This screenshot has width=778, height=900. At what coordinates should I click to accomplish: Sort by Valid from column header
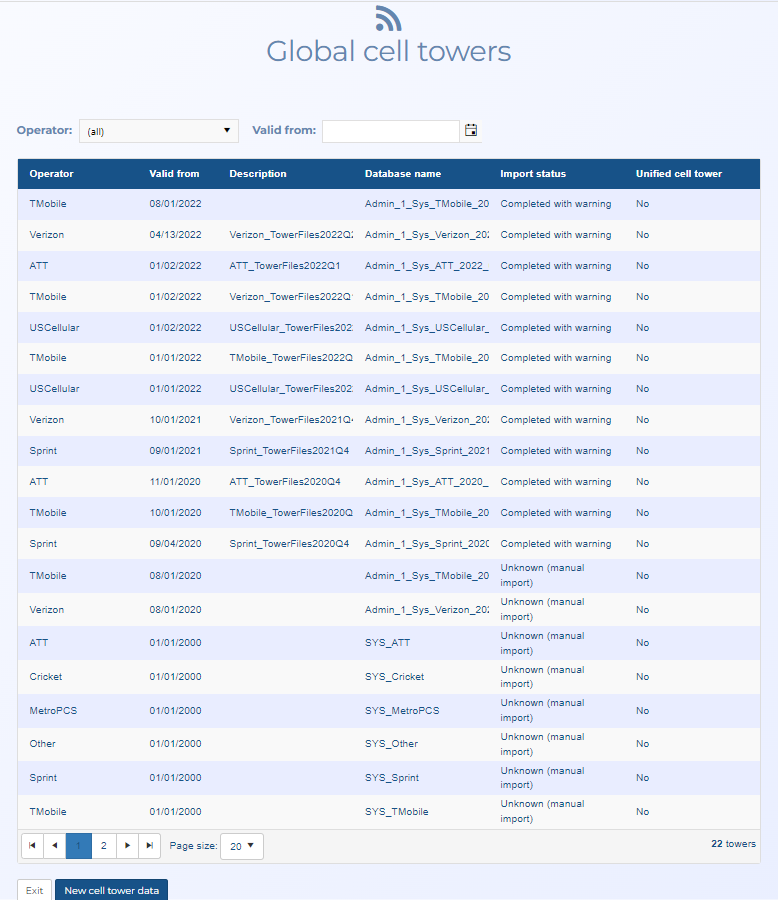click(174, 174)
